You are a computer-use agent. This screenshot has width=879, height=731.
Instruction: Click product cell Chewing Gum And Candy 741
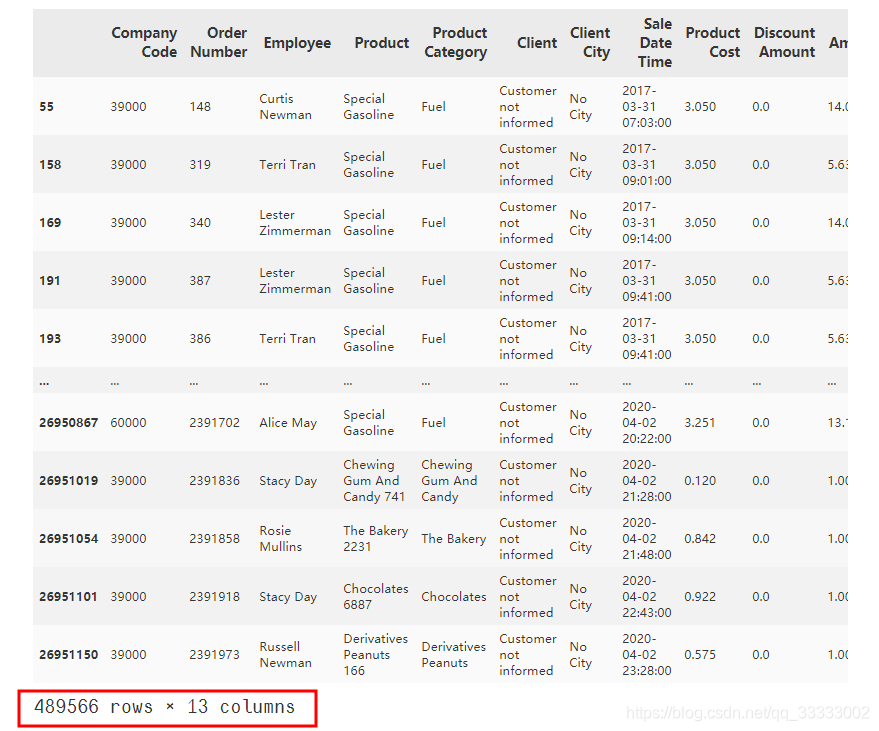374,481
